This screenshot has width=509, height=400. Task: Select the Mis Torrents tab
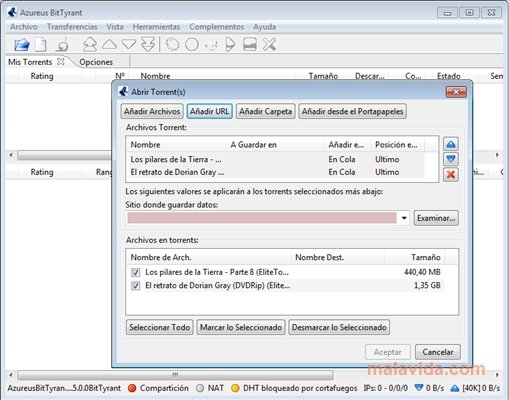pyautogui.click(x=30, y=62)
